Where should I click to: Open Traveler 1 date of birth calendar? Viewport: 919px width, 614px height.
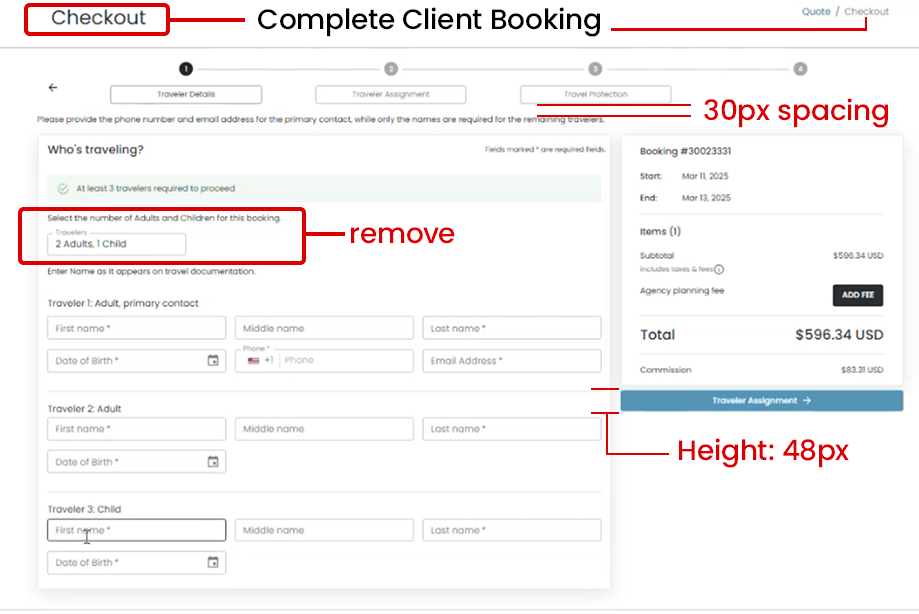213,361
